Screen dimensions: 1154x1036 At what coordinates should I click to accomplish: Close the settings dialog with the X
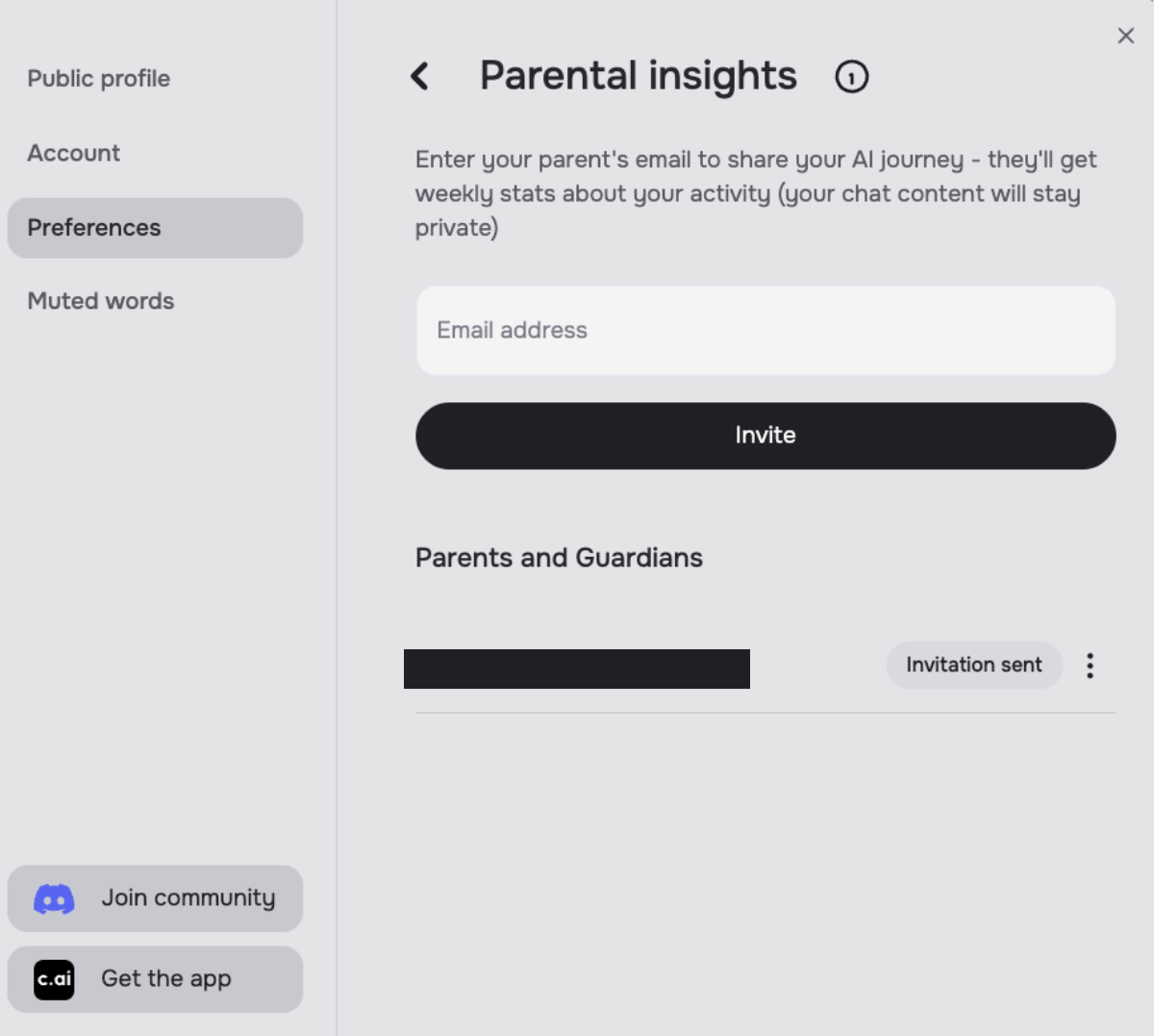(1125, 36)
